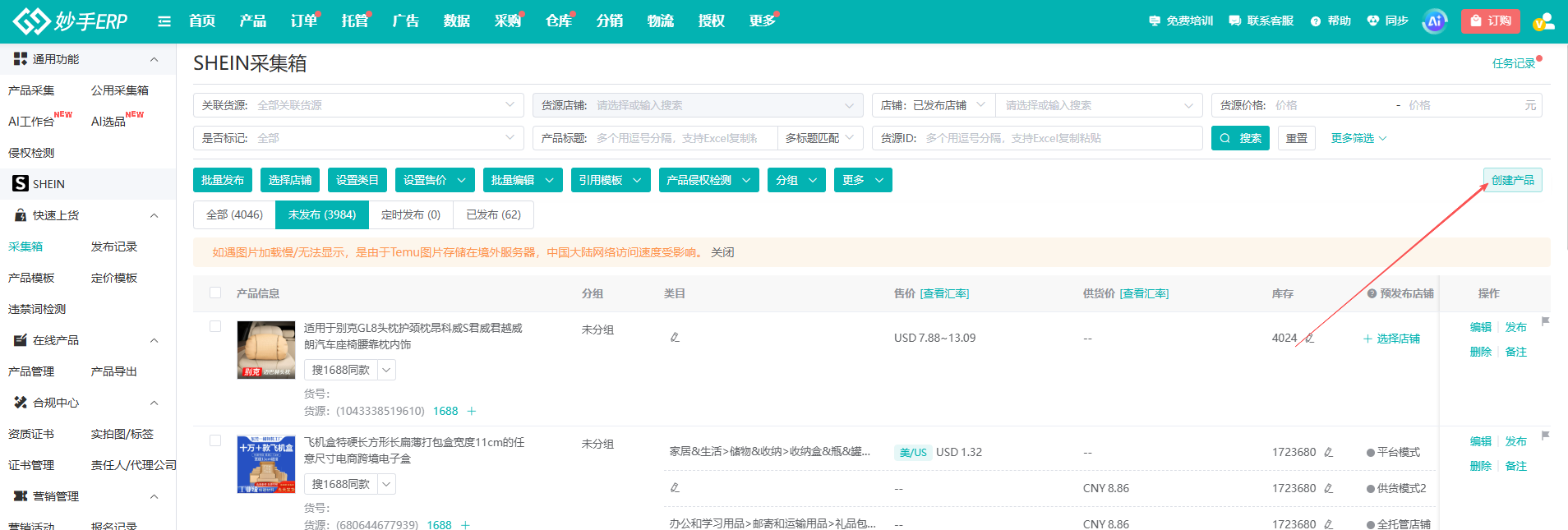Click the 别克 headrest product thumbnail
The height and width of the screenshot is (530, 1568).
point(266,350)
